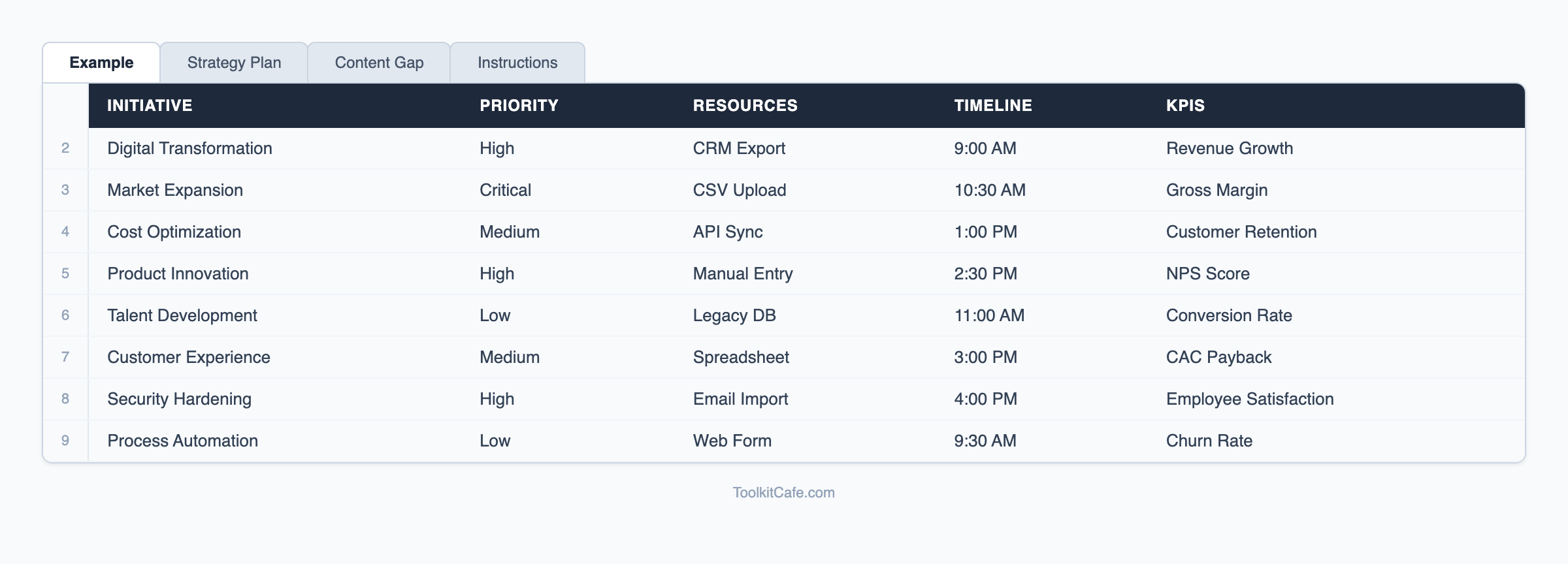
Task: Select the Security Hardening cell
Action: (x=179, y=399)
